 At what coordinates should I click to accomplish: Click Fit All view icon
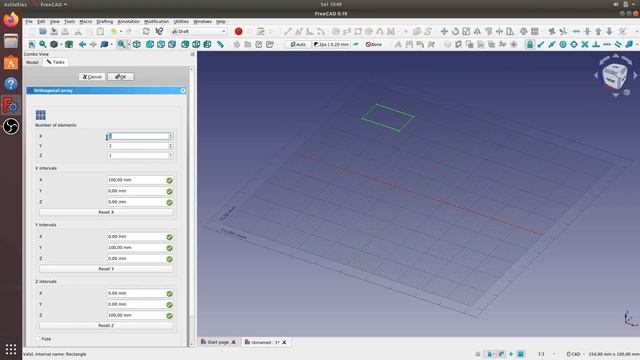32,44
